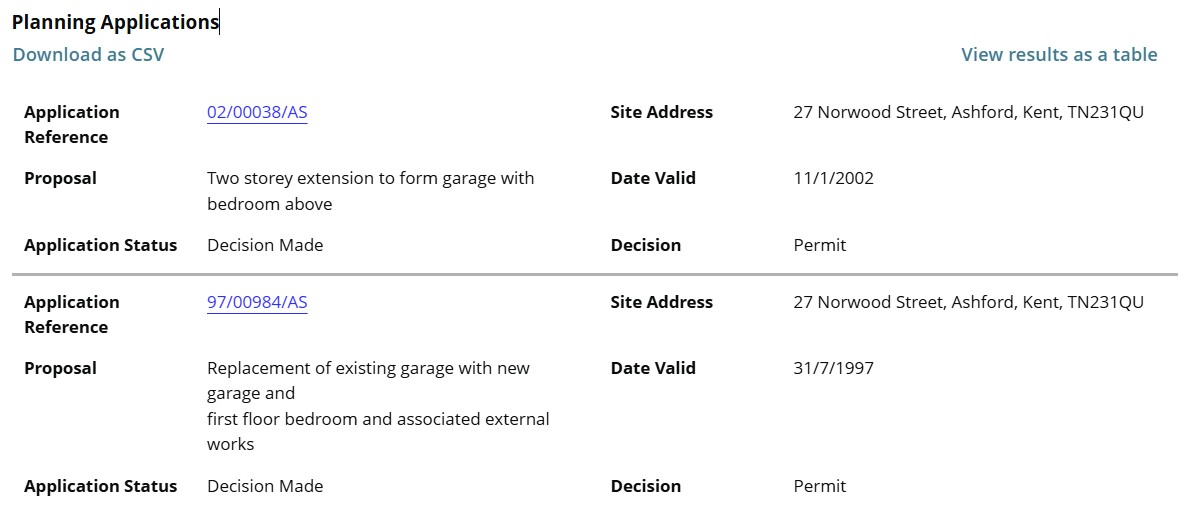The image size is (1195, 525).
Task: Select the site address for application 97/00984/AS
Action: (968, 302)
